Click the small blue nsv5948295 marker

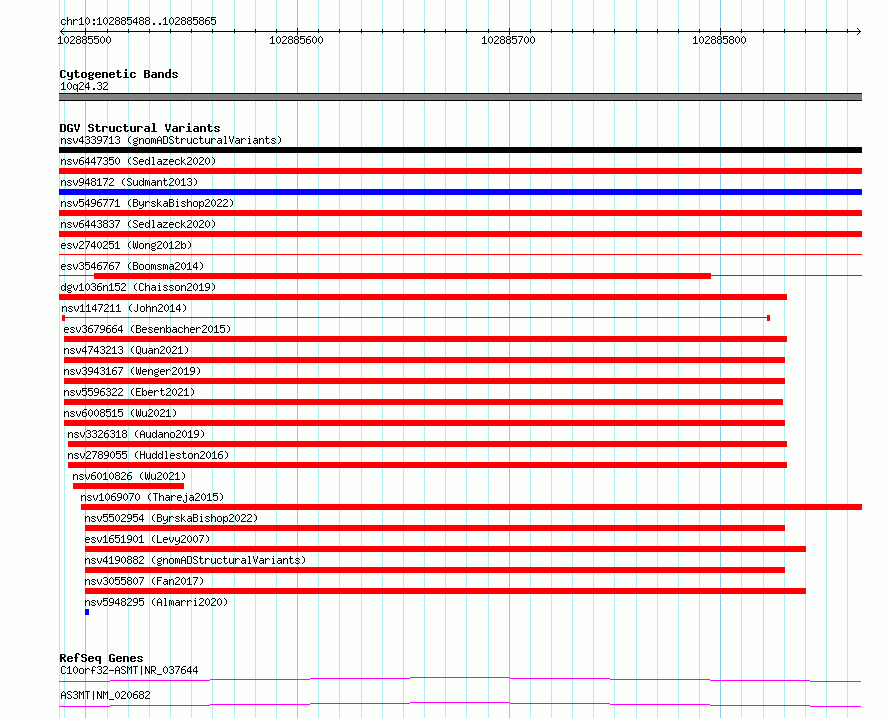coord(87,612)
